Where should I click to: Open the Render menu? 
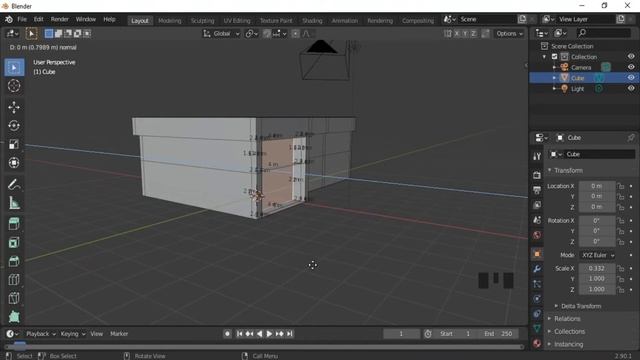[60, 19]
